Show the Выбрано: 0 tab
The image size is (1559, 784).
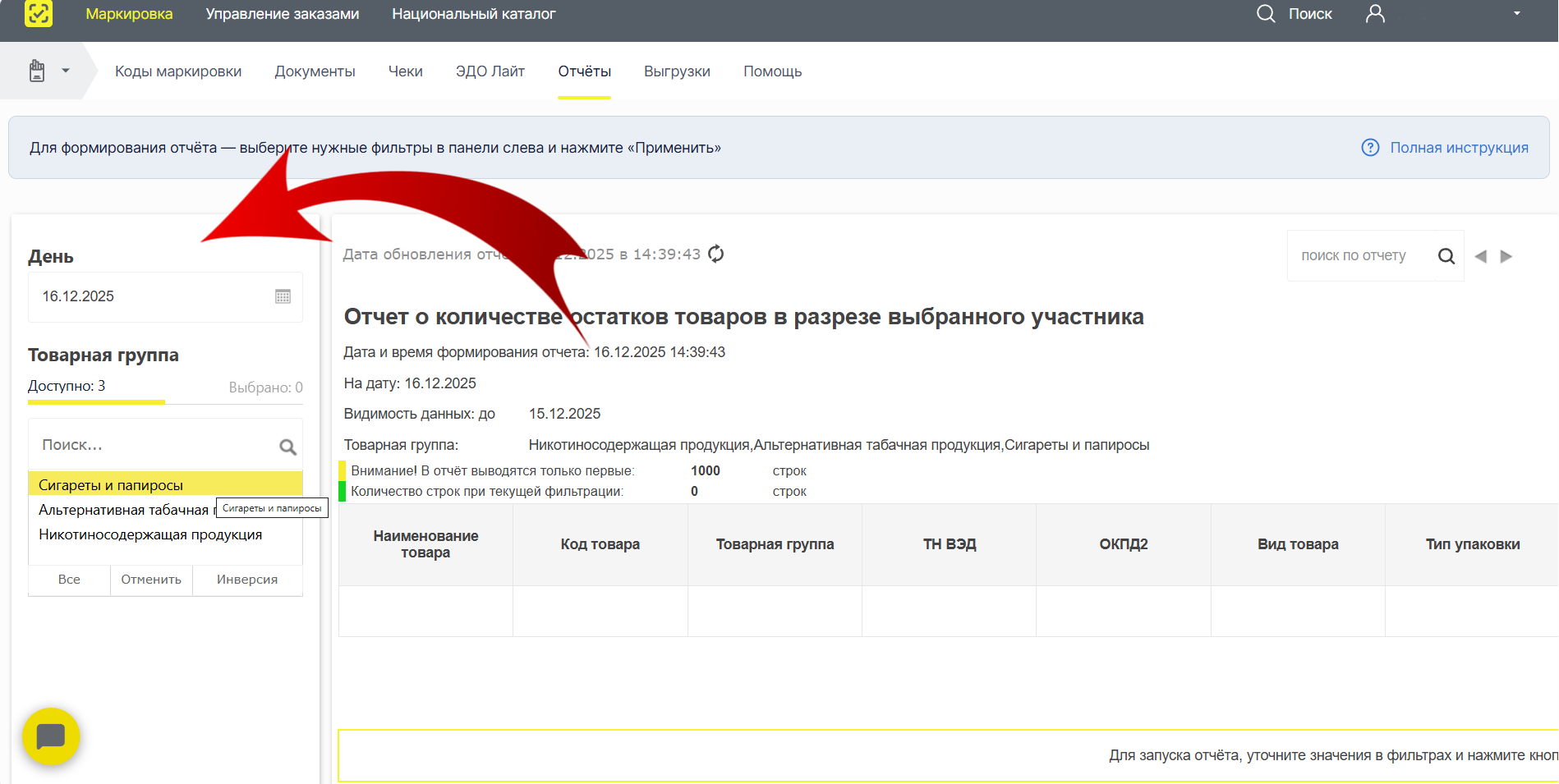[x=265, y=387]
